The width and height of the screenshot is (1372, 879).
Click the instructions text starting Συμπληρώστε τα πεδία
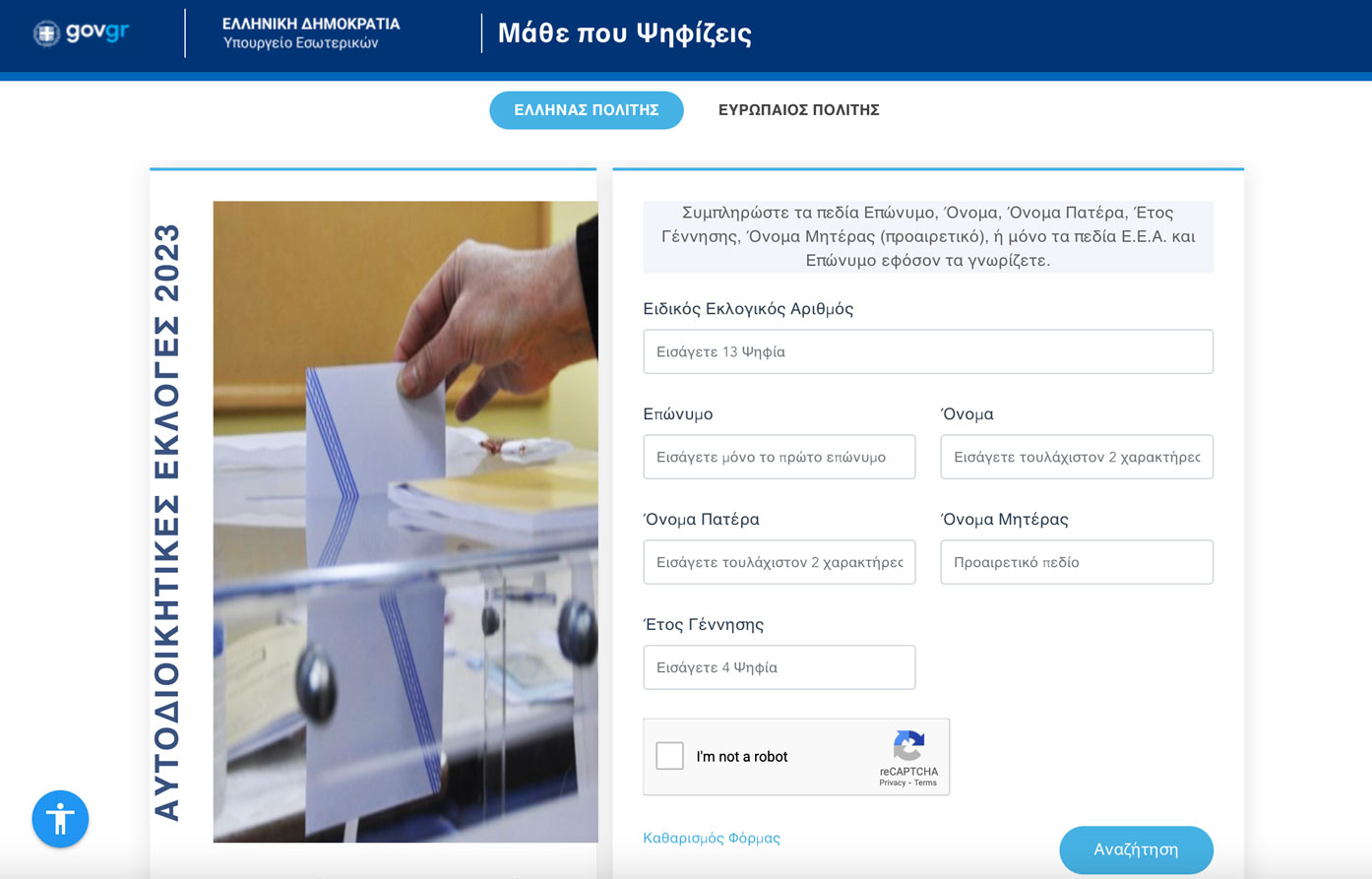(x=928, y=236)
